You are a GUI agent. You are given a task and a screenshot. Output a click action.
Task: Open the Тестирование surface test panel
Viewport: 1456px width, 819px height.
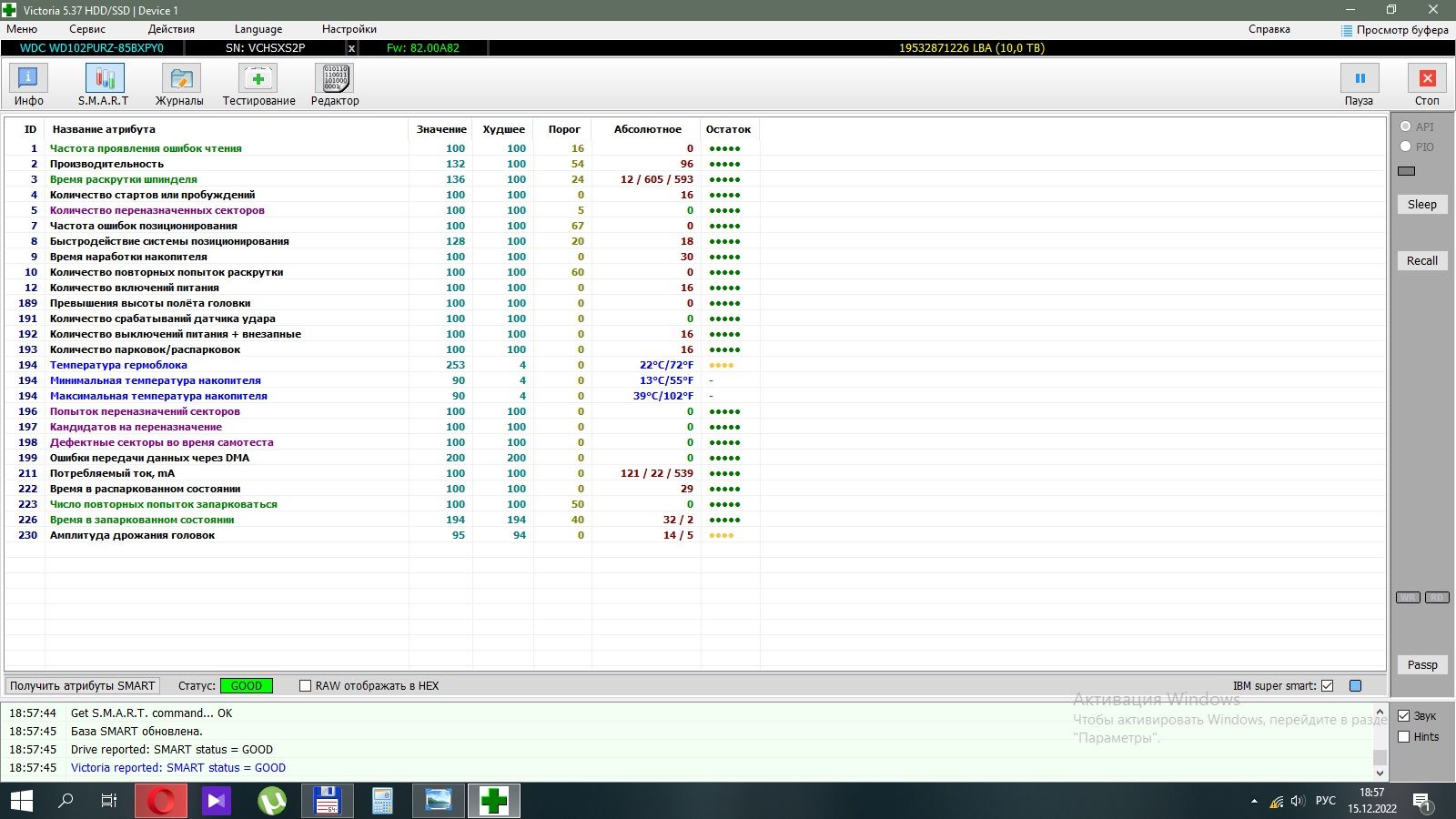tap(258, 86)
